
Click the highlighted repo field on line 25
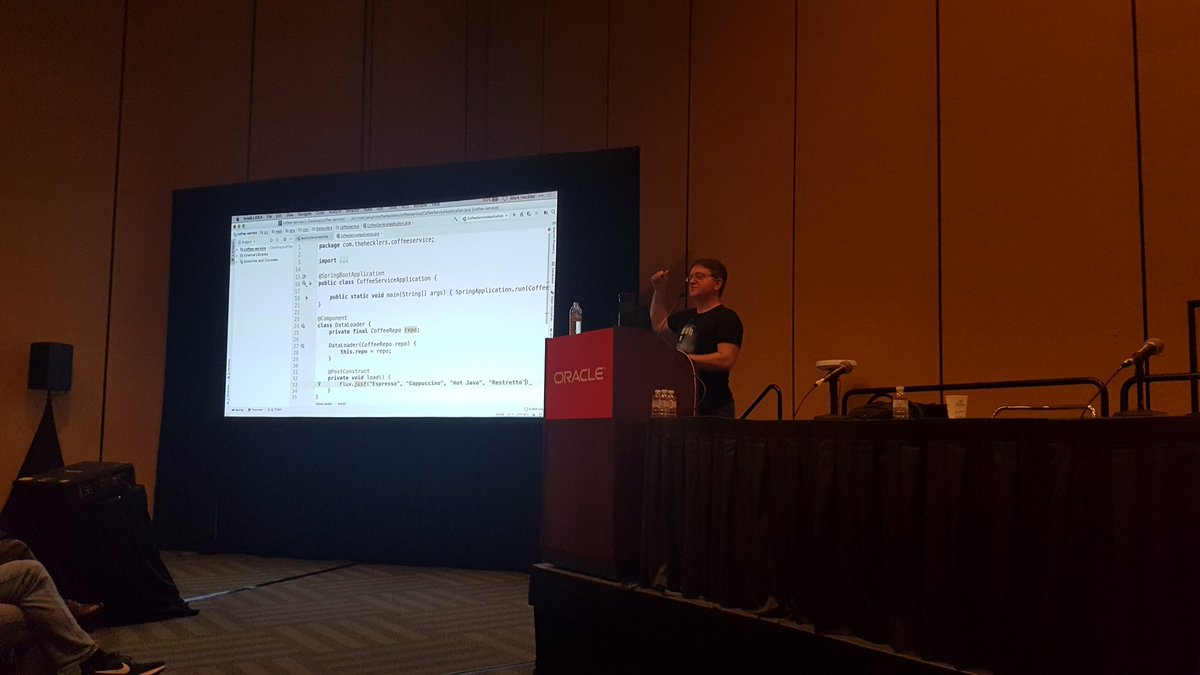pyautogui.click(x=410, y=330)
